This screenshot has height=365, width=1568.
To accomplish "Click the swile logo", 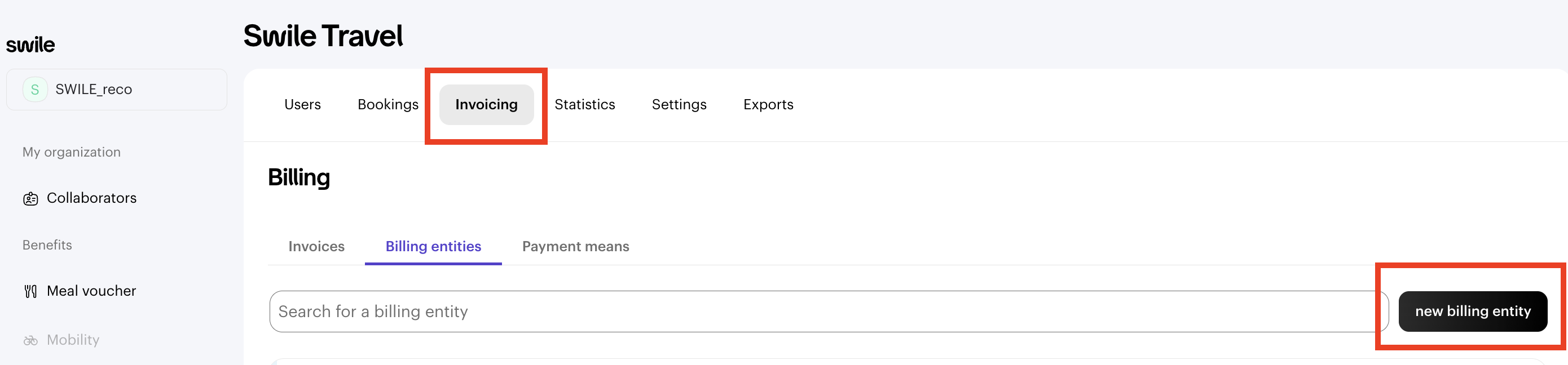I will pos(30,45).
